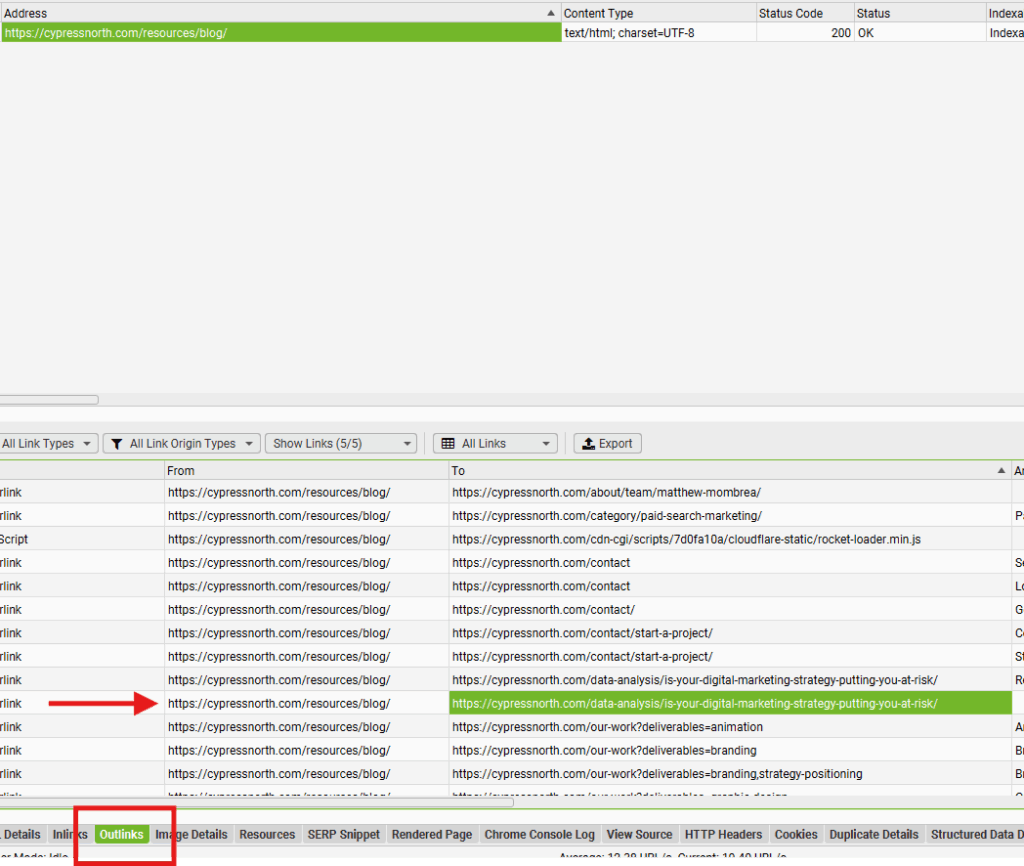Click the 200 status code cell
1024x866 pixels.
(x=805, y=33)
